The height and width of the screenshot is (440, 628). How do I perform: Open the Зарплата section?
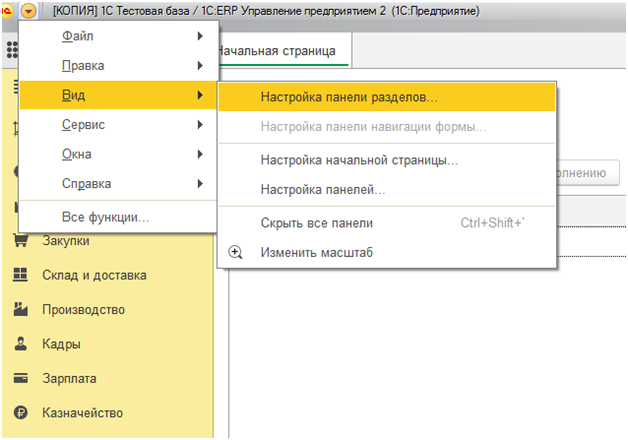click(69, 379)
